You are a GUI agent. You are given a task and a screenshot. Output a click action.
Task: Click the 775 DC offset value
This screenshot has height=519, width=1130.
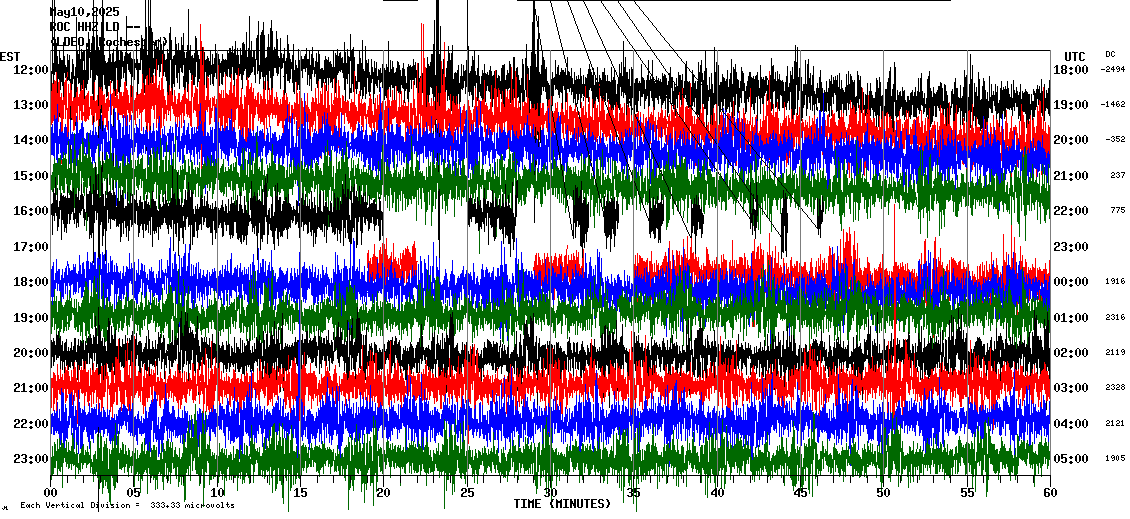pyautogui.click(x=1117, y=211)
